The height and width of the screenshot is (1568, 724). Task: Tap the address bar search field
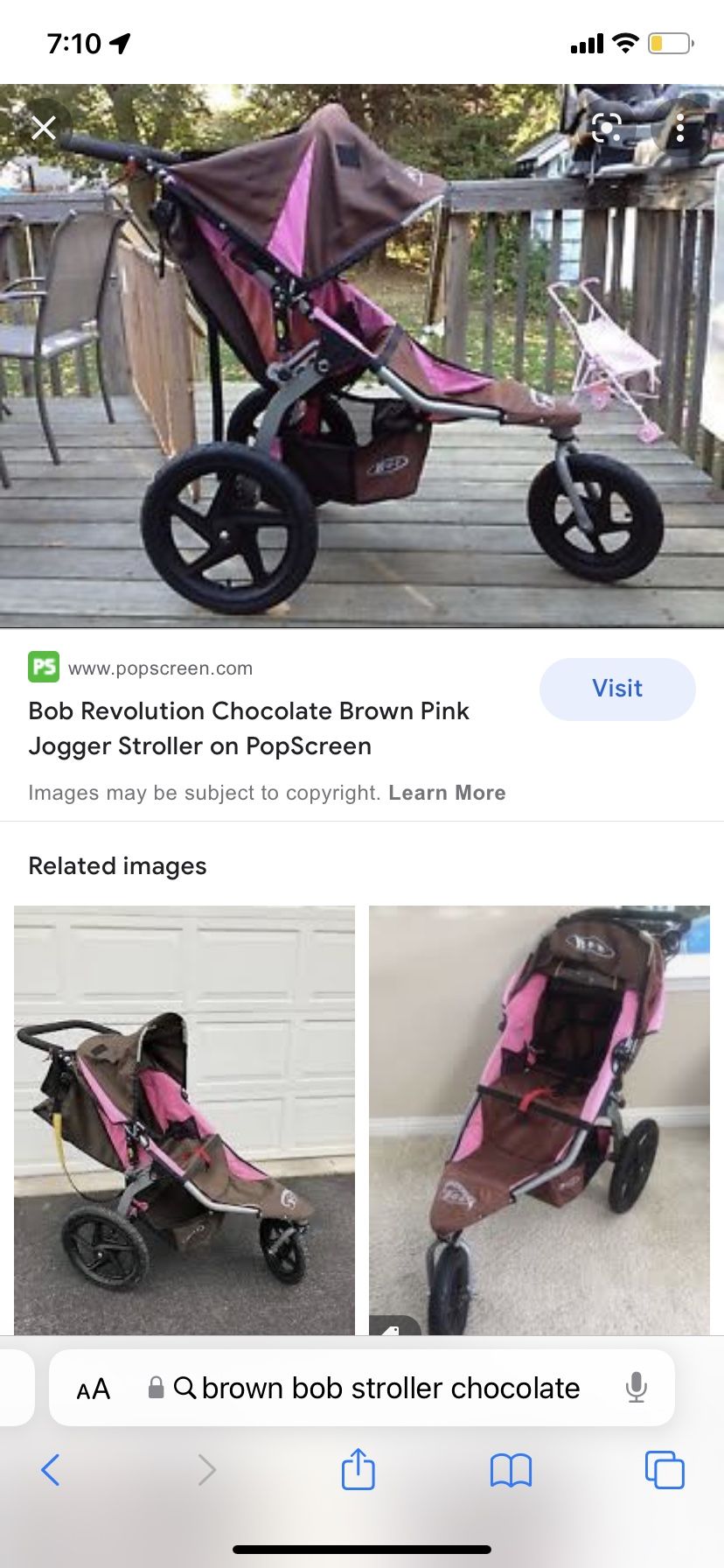click(x=362, y=1388)
